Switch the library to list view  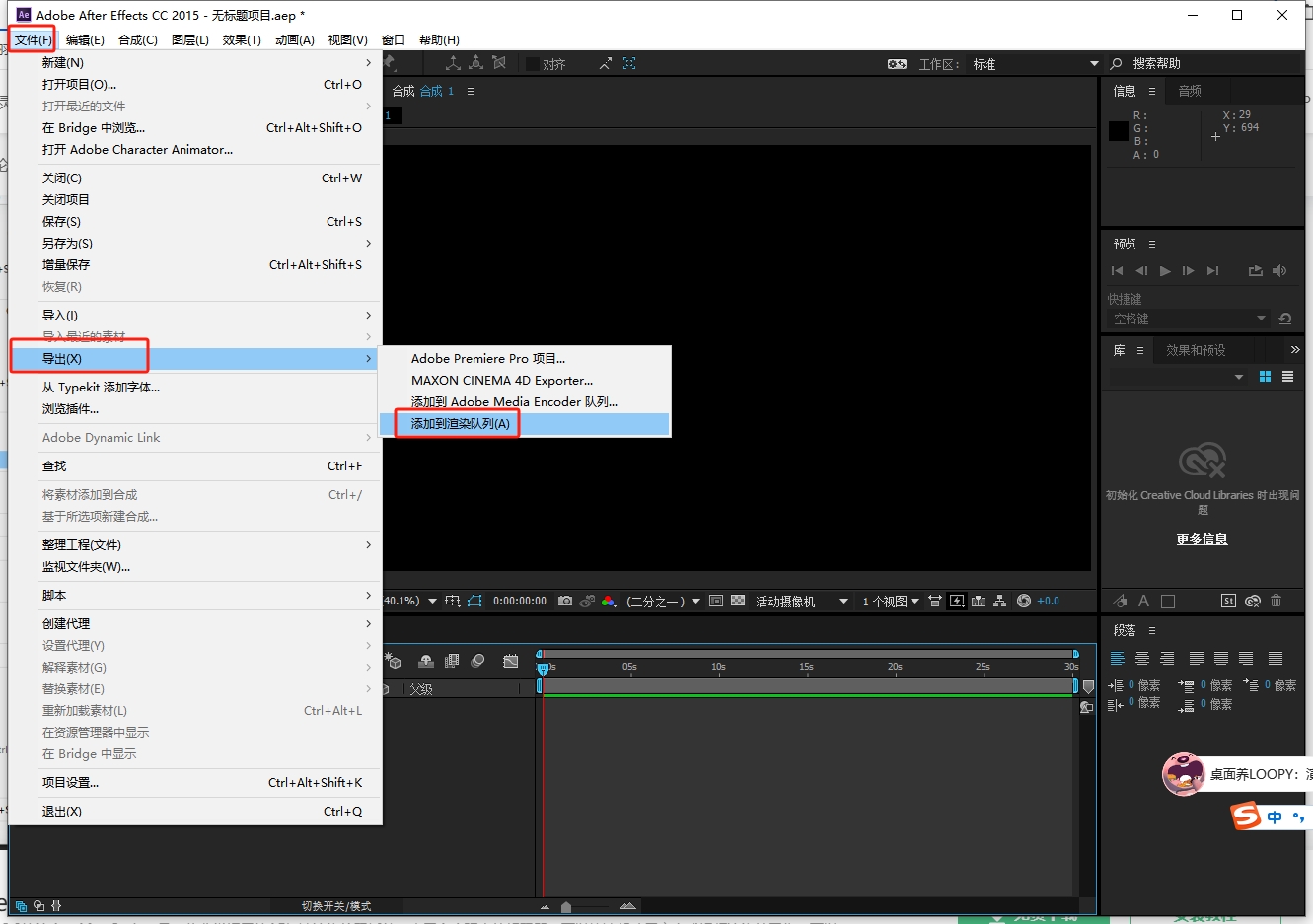[x=1287, y=377]
